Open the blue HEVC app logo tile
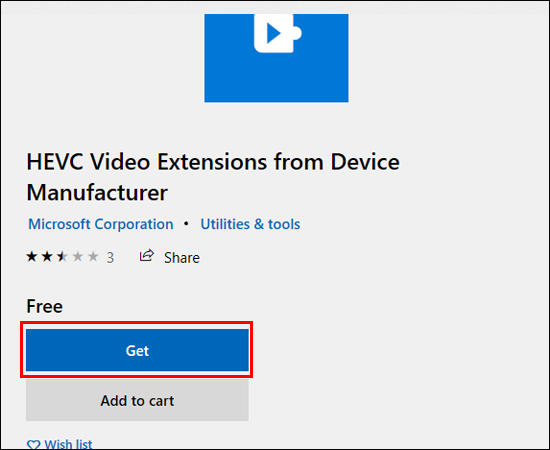The height and width of the screenshot is (450, 550). click(276, 58)
